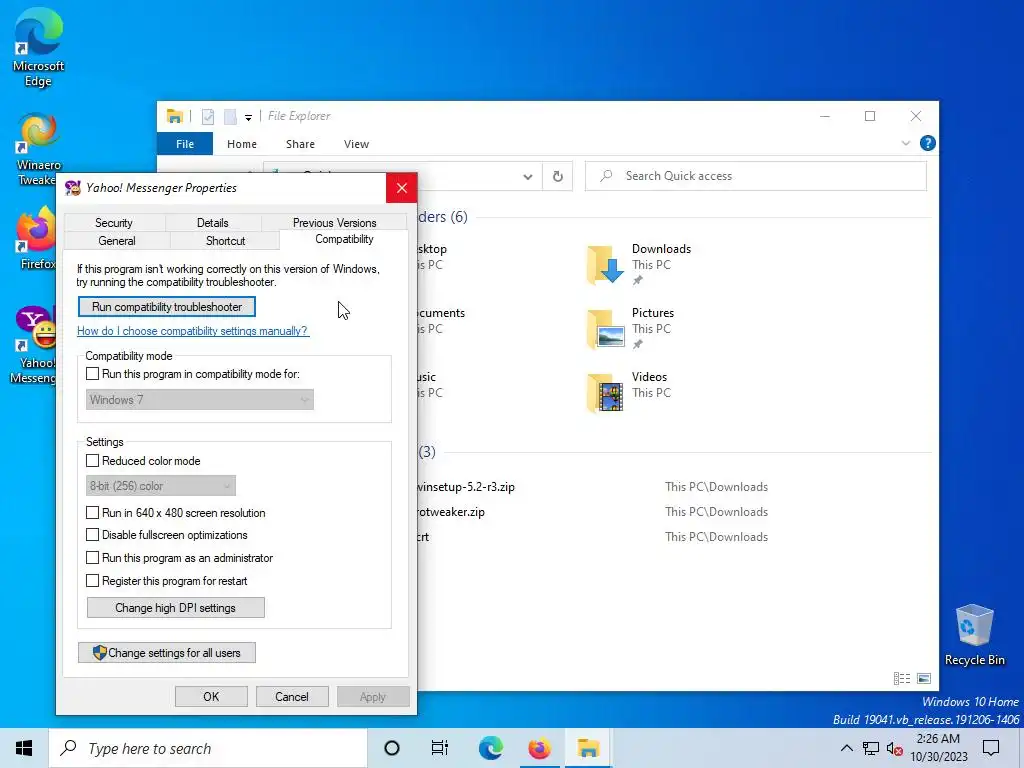Click the Search Quick access field
Screen dimensions: 1024x768
756,176
